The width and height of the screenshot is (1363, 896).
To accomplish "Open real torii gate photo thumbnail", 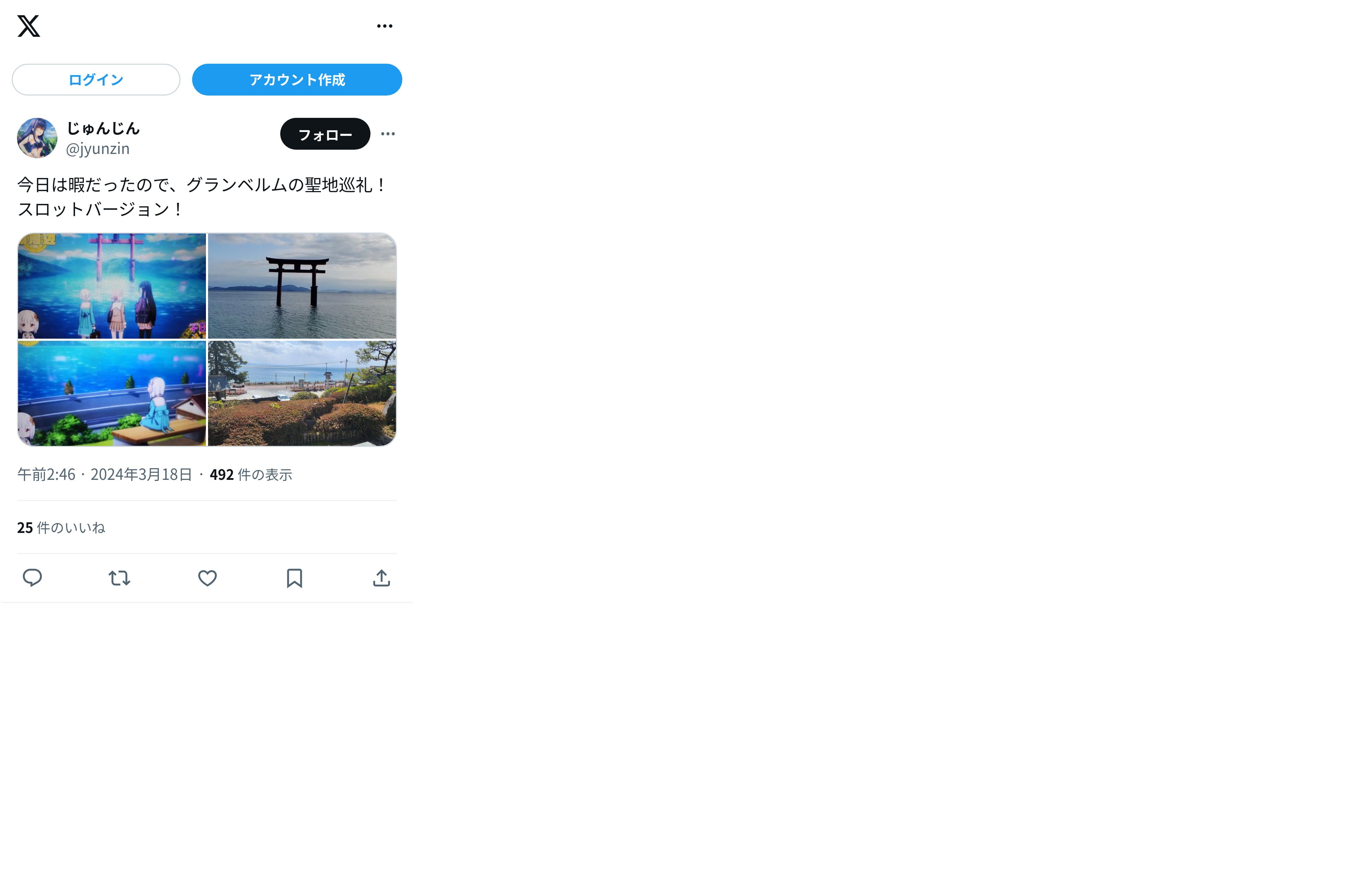I will point(303,286).
